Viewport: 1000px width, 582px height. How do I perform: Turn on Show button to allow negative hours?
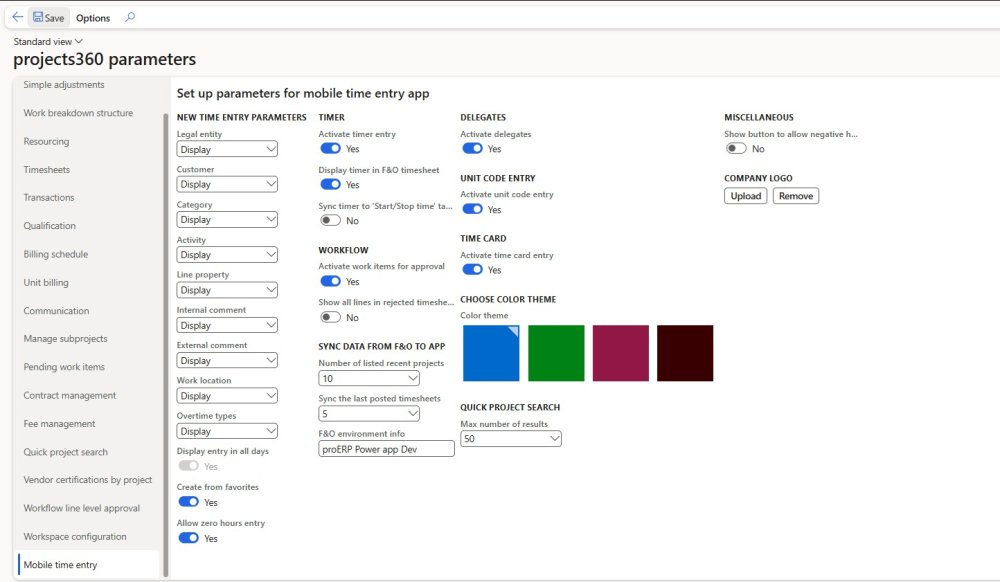(x=736, y=149)
